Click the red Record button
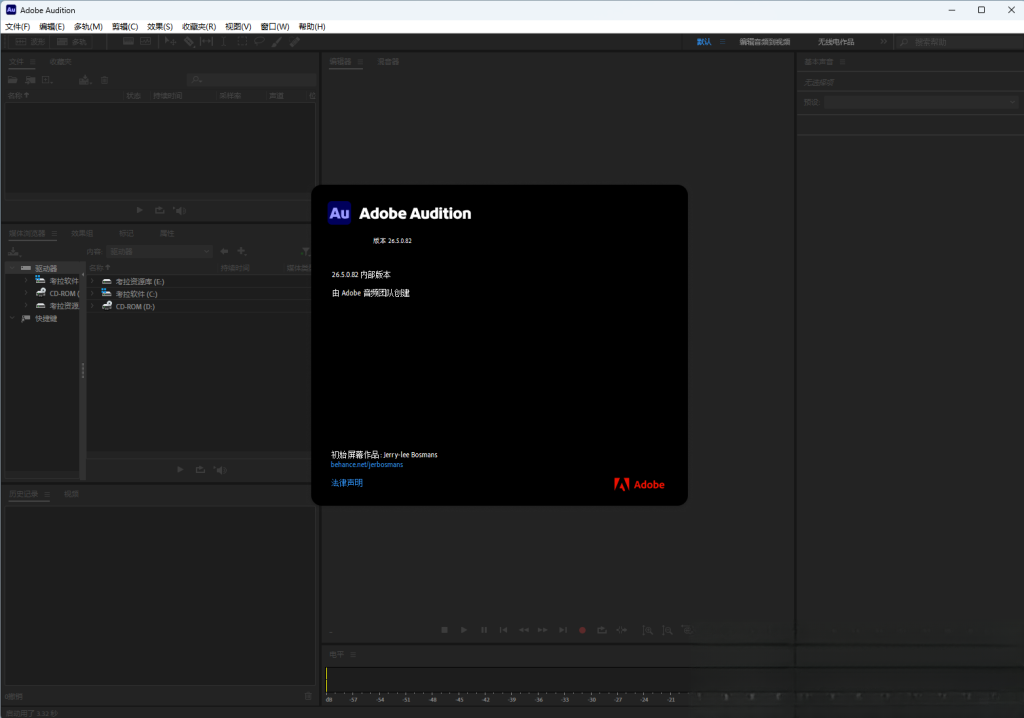This screenshot has height=718, width=1024. [583, 630]
